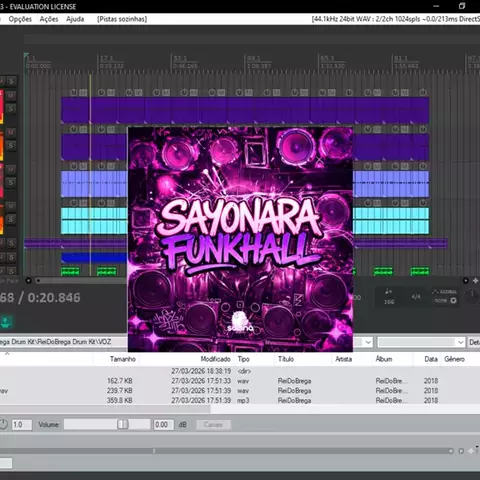Solo the track with the thin full-length purple clip
The image size is (480, 480).
(11, 243)
